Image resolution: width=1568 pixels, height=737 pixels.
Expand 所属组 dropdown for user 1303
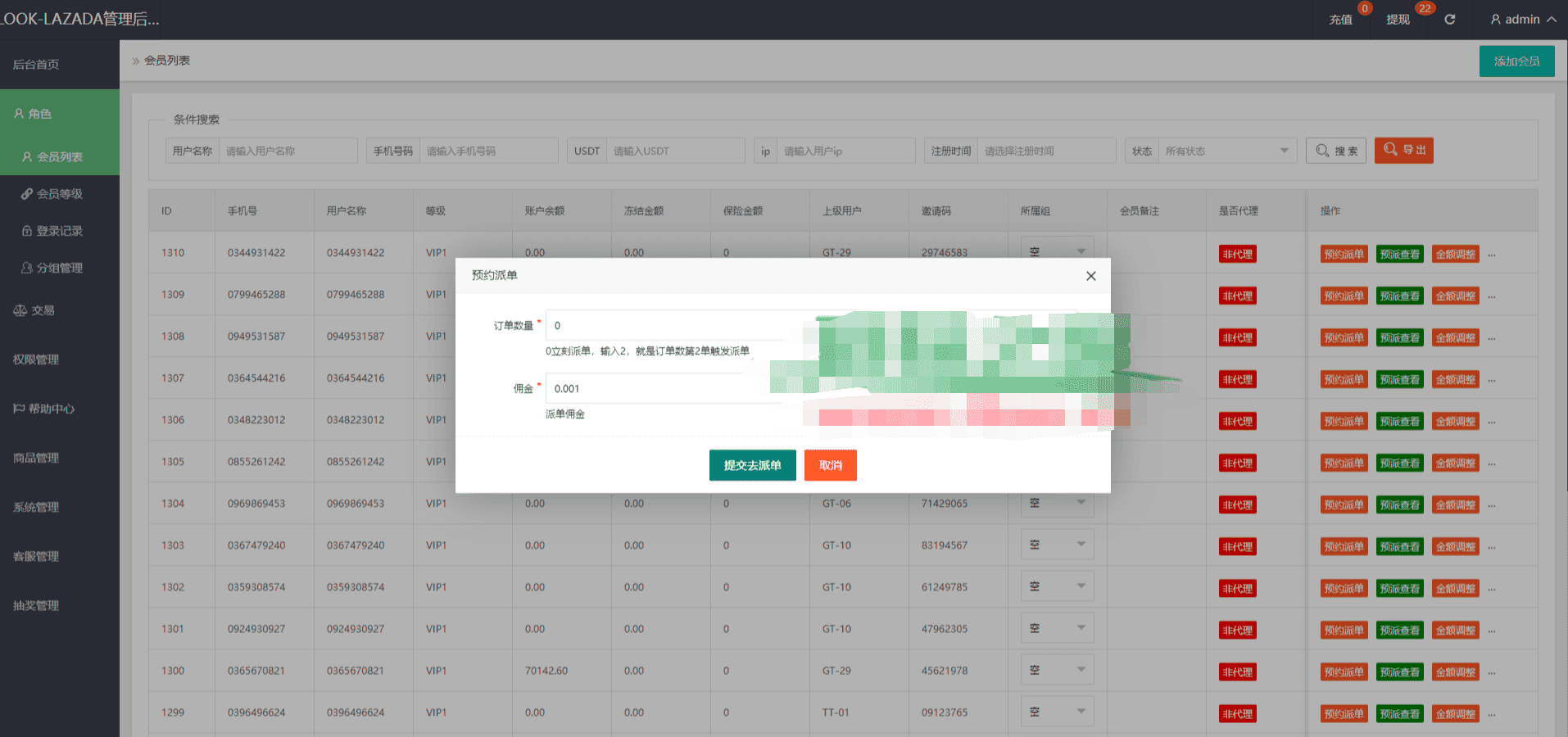pos(1057,545)
